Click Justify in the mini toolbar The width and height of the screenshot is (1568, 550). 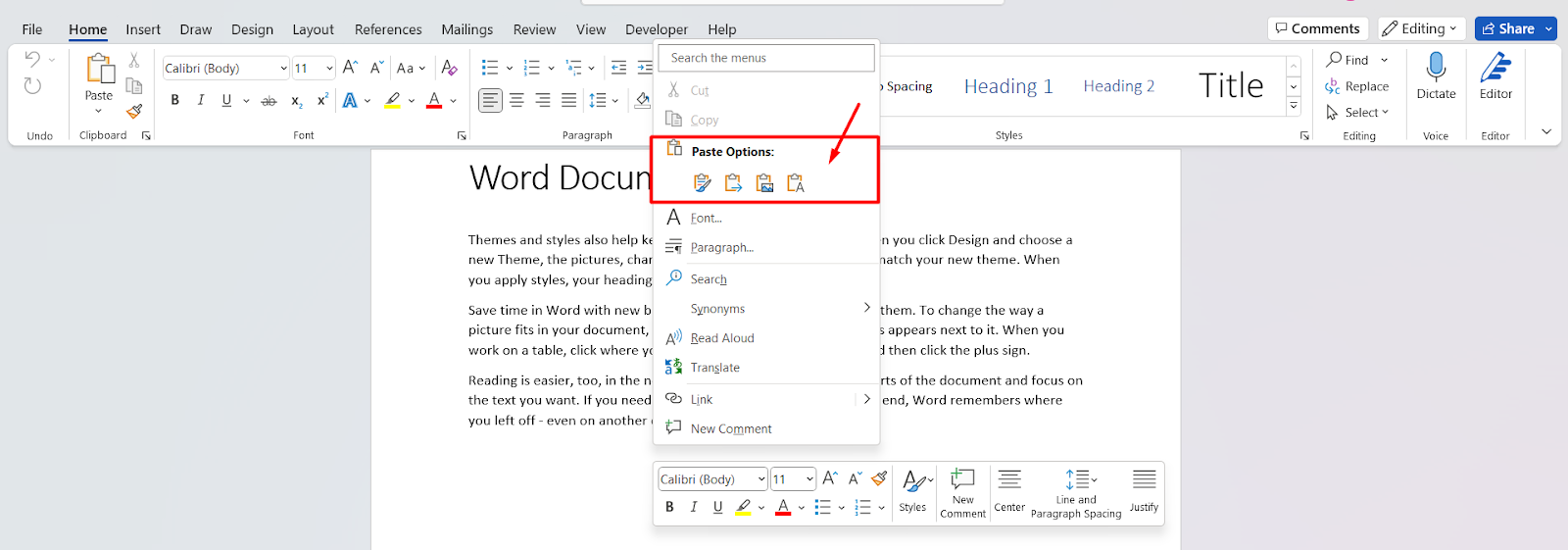1144,492
